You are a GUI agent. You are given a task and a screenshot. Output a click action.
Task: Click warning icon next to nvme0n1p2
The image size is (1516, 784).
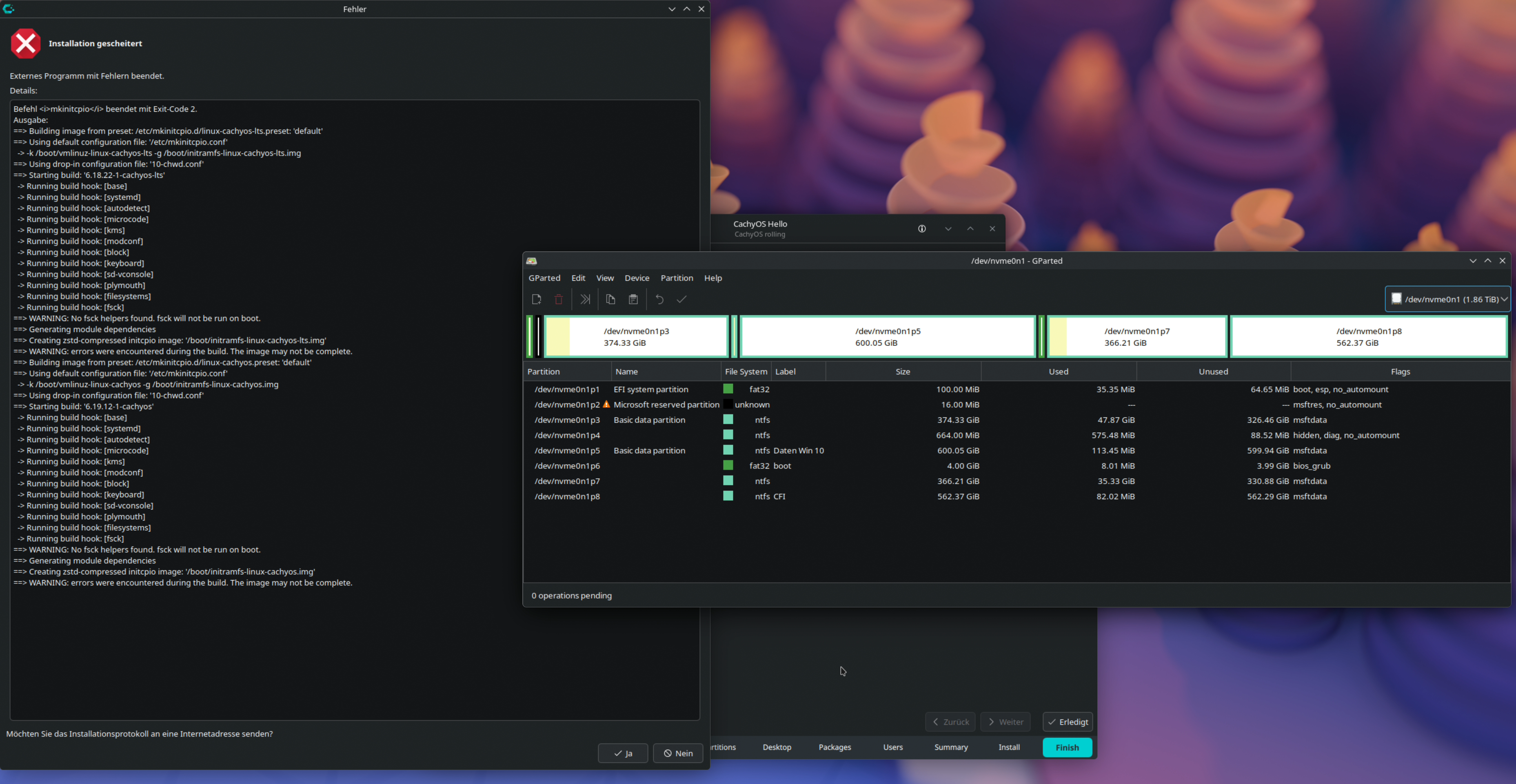[606, 404]
